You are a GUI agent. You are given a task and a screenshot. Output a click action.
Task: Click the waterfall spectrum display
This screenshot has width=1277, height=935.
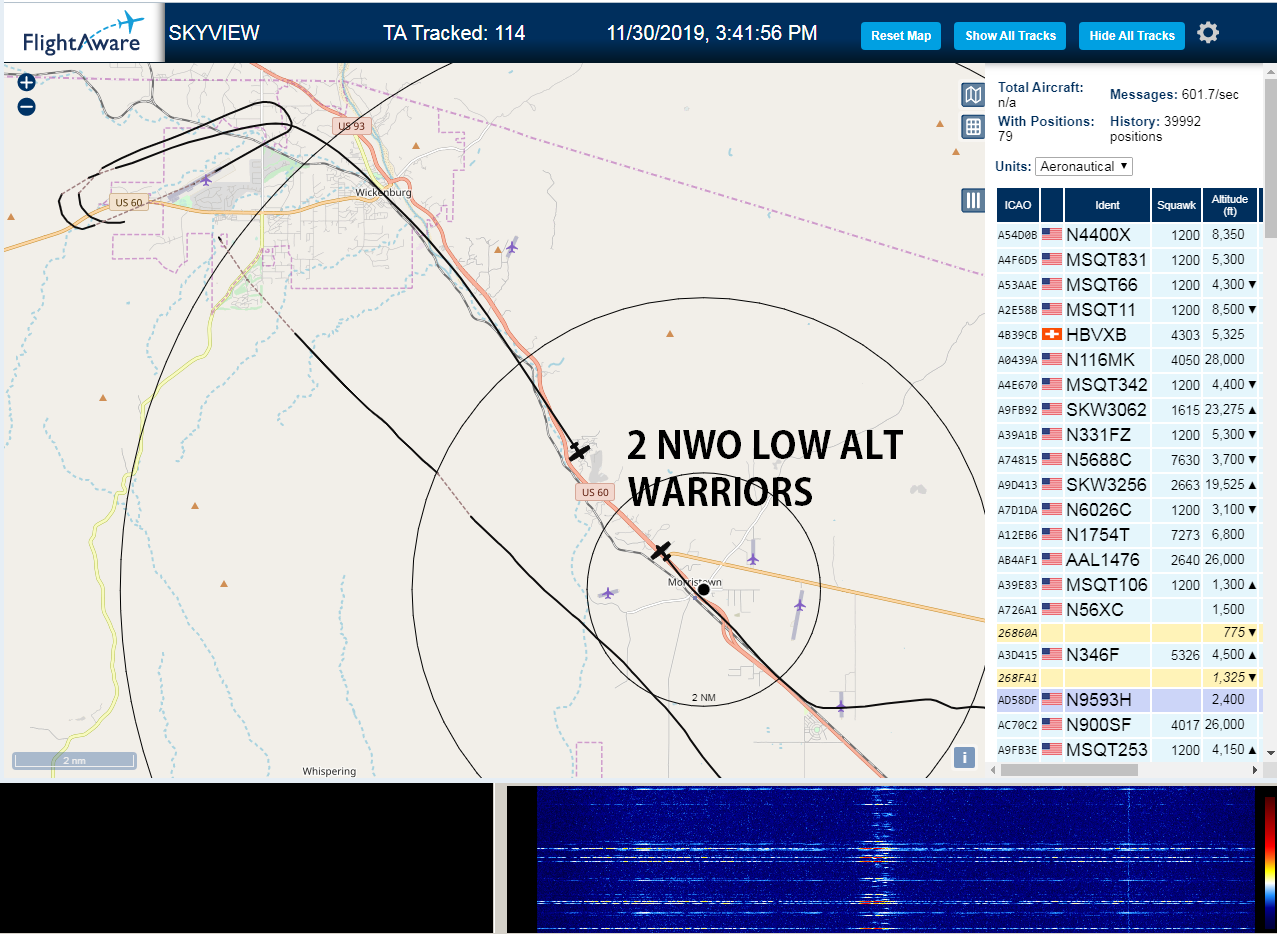895,859
